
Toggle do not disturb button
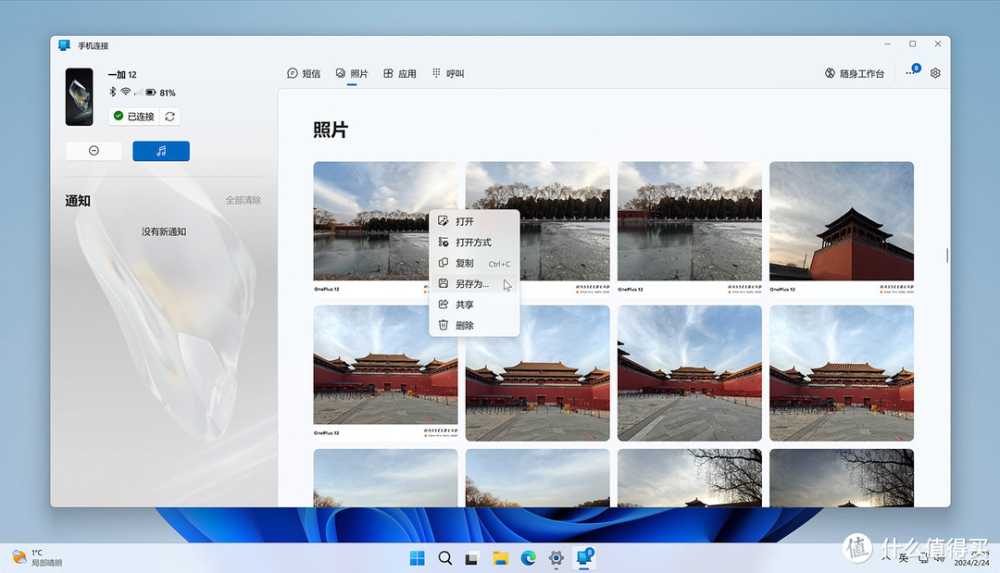(x=94, y=151)
